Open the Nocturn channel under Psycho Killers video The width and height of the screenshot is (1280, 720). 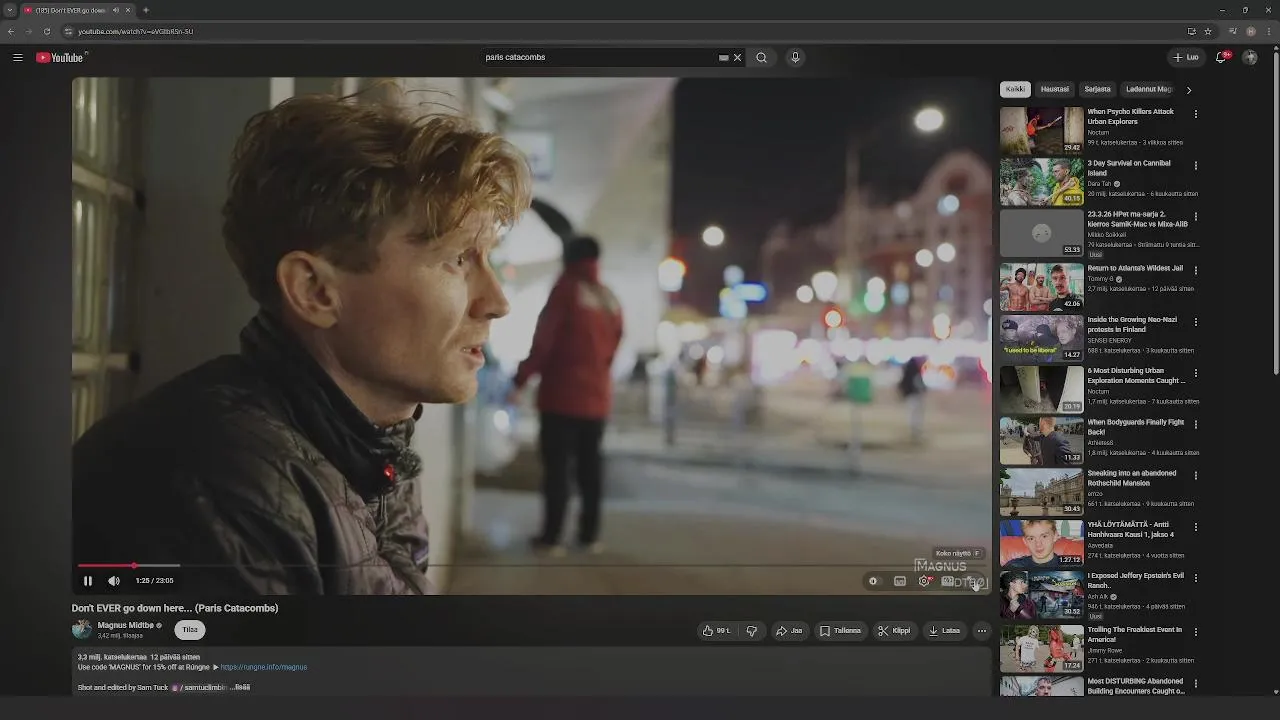coord(1098,133)
